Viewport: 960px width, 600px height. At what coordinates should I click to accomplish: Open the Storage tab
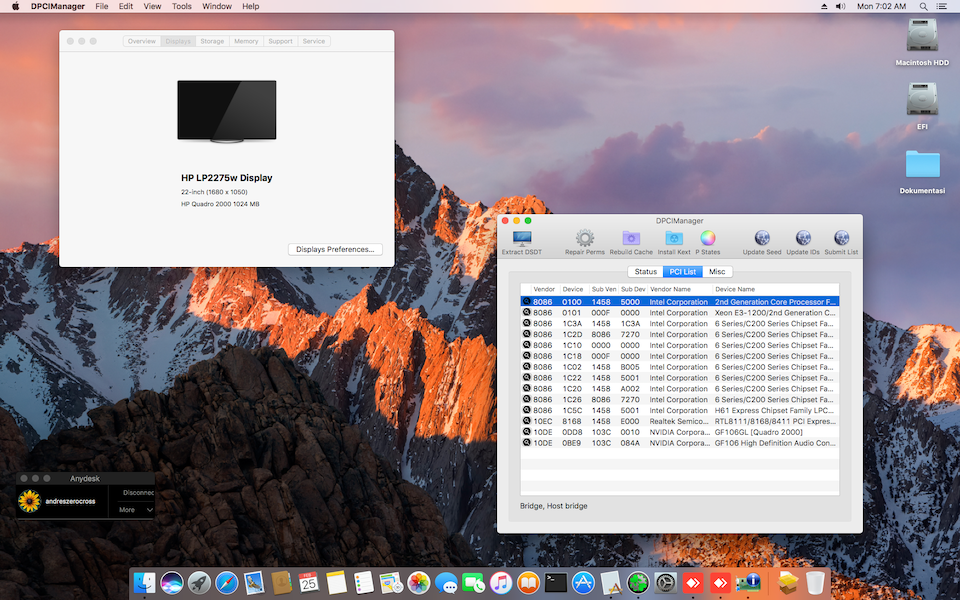(212, 41)
